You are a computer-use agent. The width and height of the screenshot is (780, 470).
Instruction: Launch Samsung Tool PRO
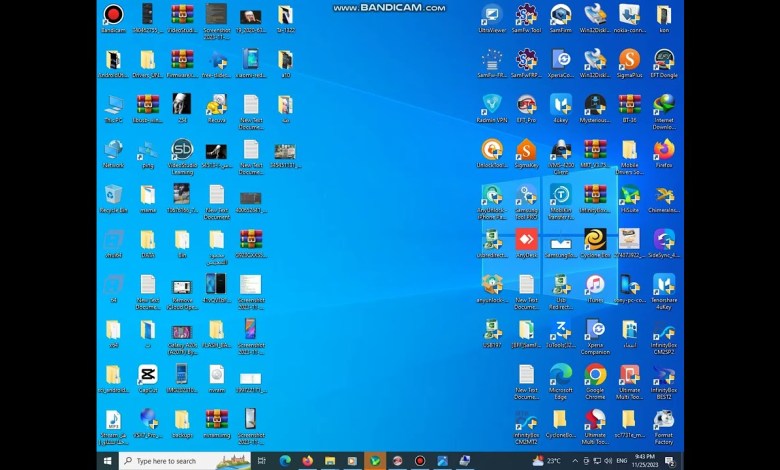526,201
